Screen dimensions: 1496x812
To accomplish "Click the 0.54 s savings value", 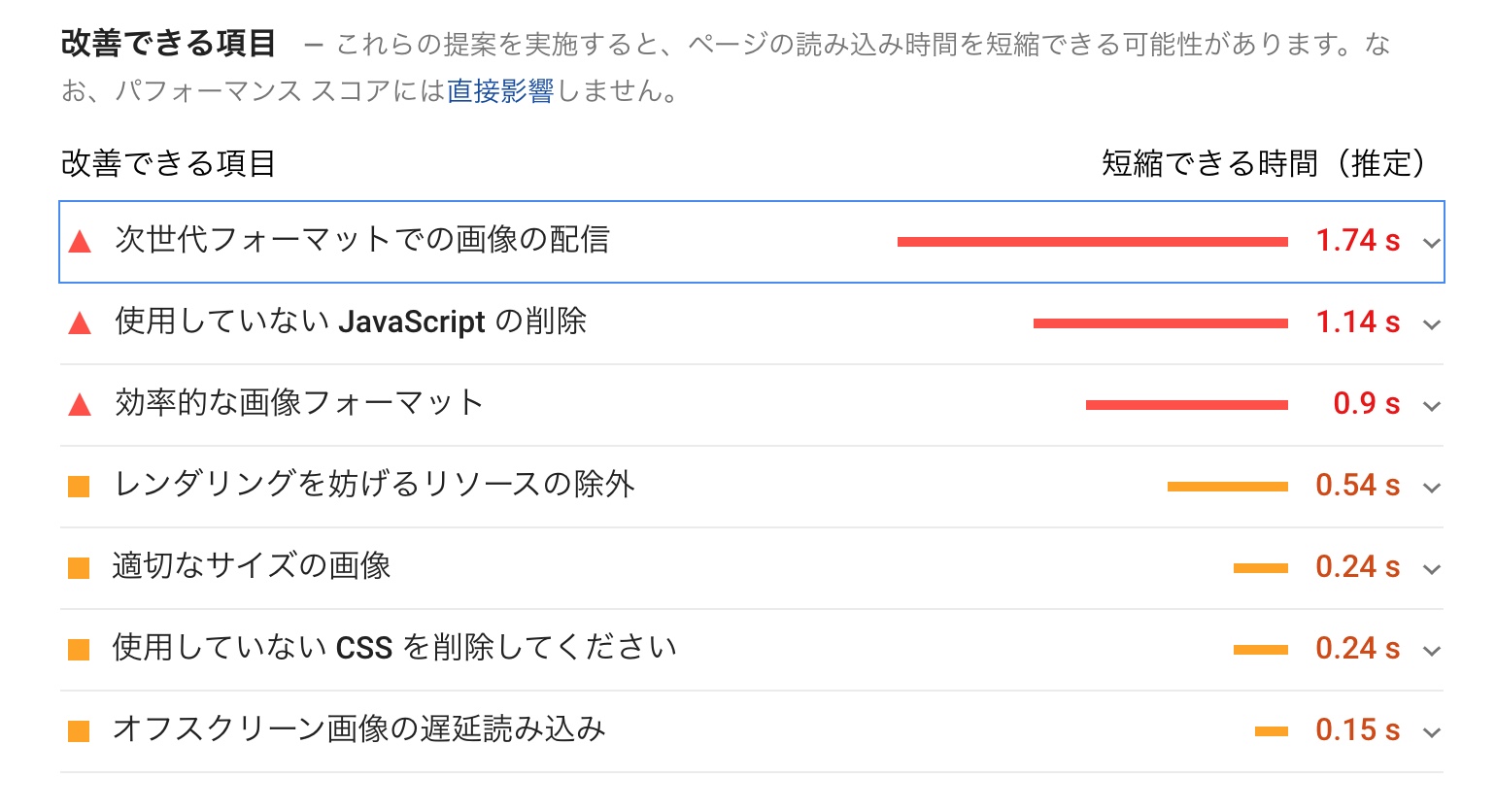I will [x=1357, y=485].
